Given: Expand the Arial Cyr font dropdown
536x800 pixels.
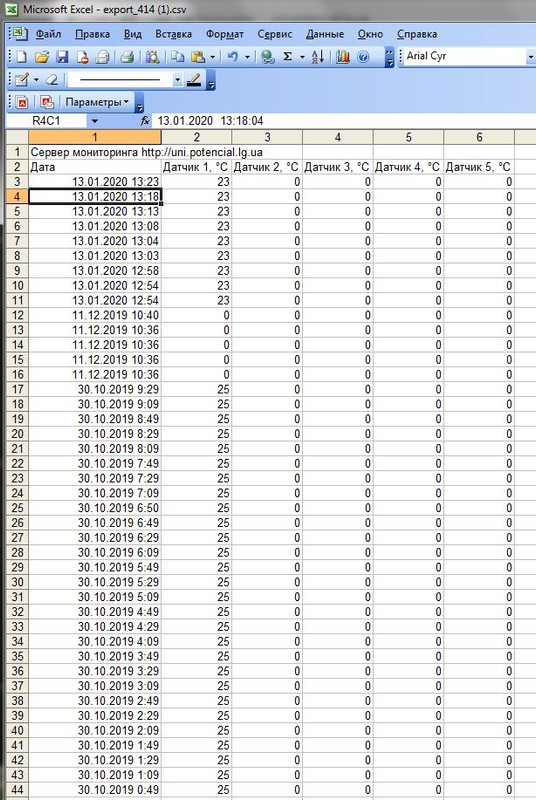Looking at the screenshot, I should (x=530, y=57).
